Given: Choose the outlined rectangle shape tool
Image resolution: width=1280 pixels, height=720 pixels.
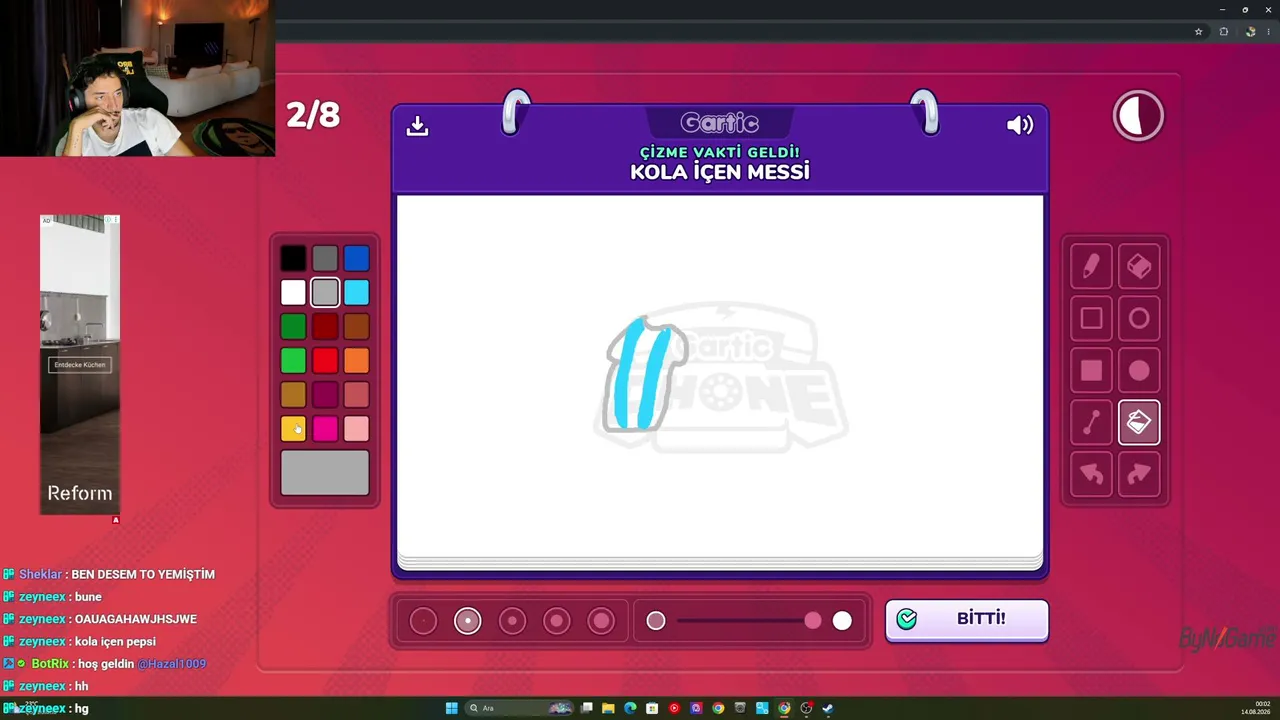Looking at the screenshot, I should (x=1091, y=318).
